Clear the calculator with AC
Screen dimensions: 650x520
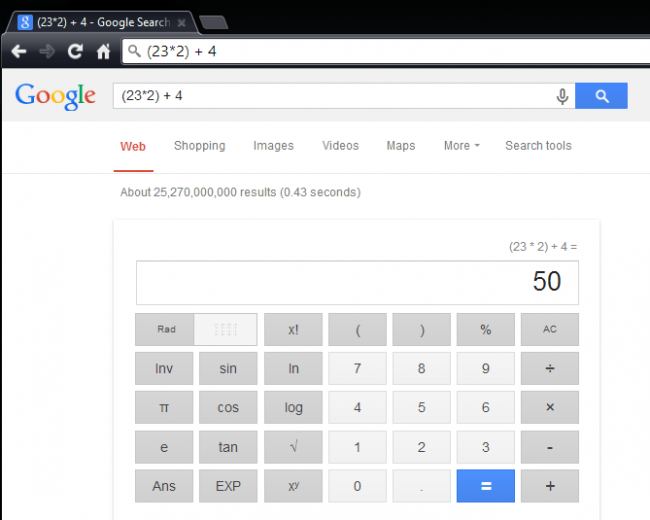tap(550, 329)
